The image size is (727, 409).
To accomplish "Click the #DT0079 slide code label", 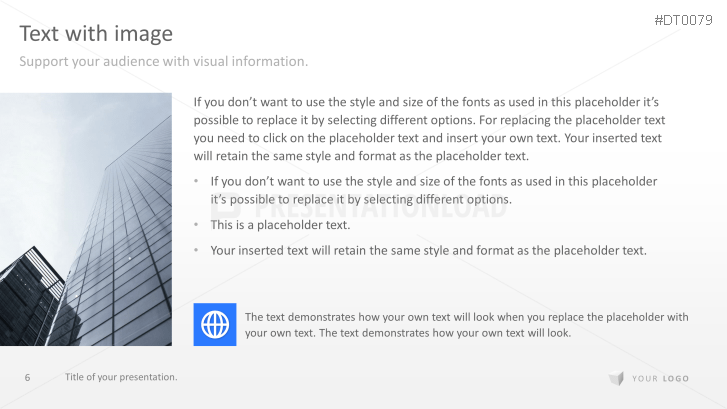I will coord(683,20).
